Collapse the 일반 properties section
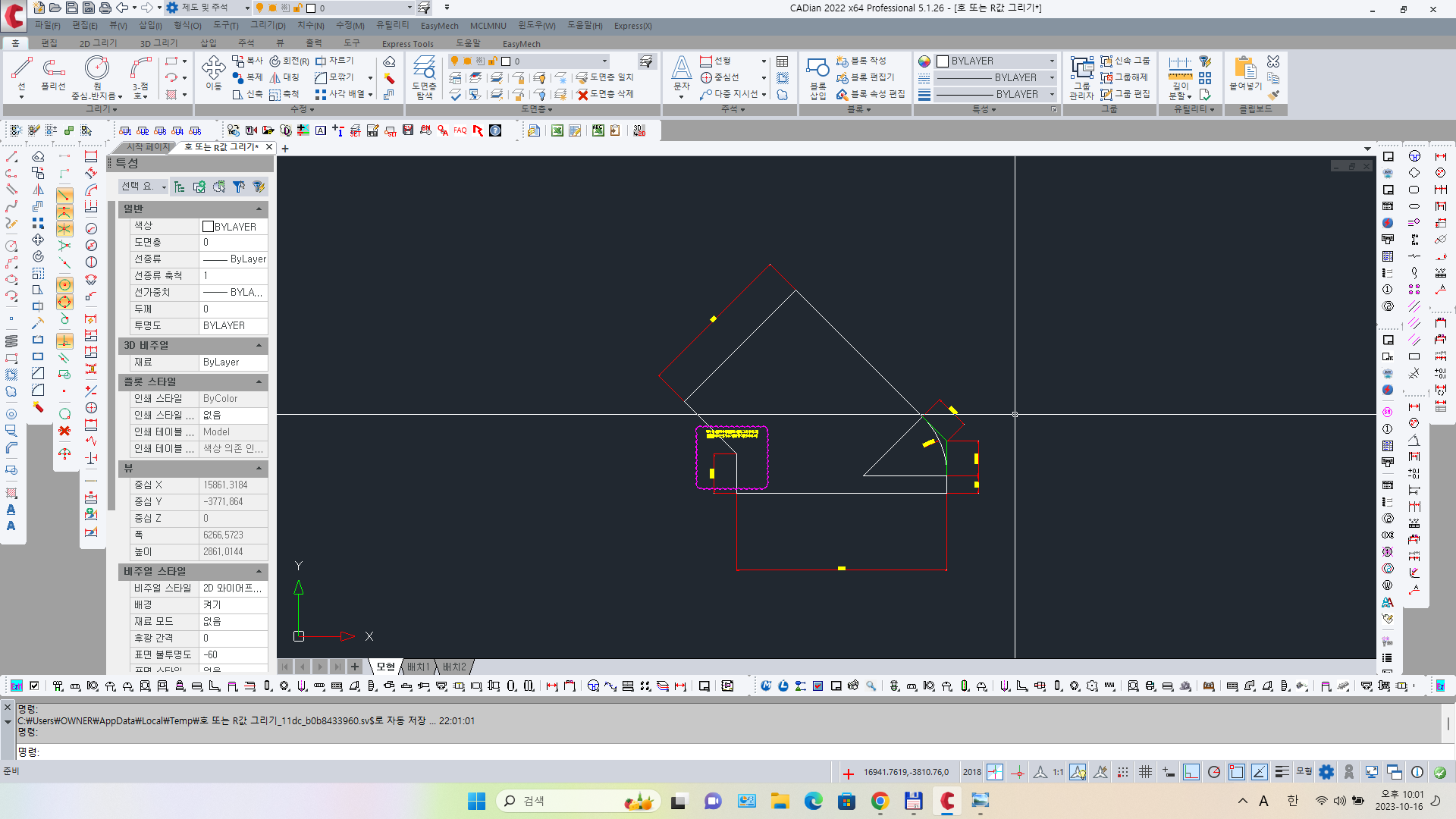This screenshot has height=819, width=1456. coord(259,209)
